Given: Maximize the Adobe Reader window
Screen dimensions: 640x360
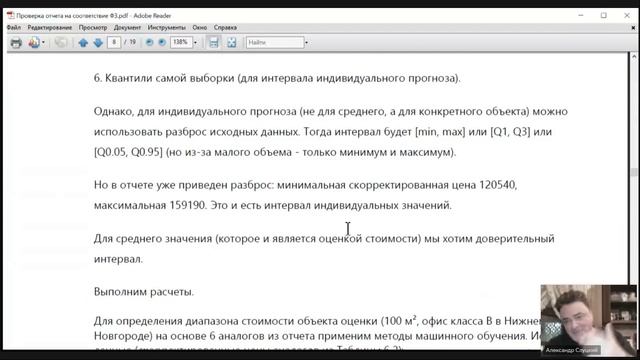Looking at the screenshot, I should tap(604, 16).
